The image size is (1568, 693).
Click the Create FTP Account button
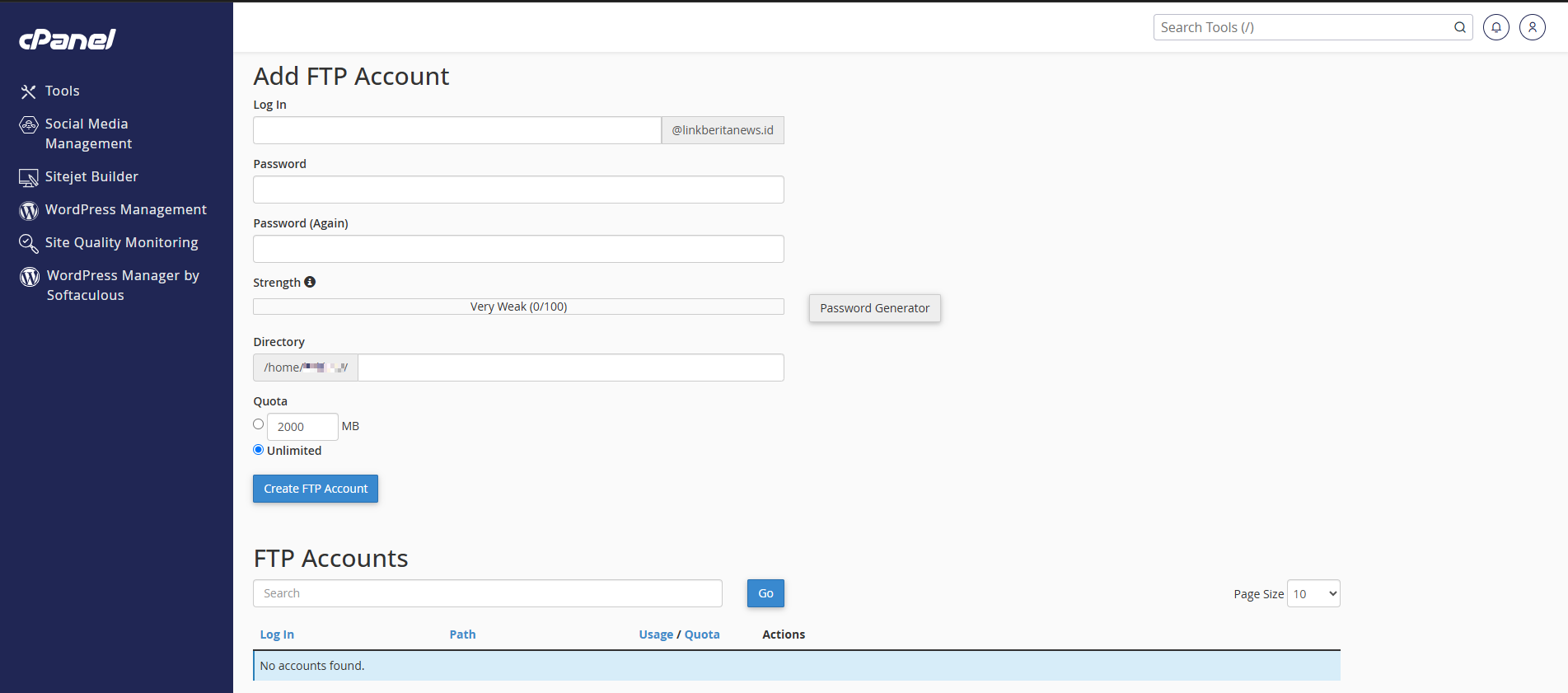click(x=316, y=489)
